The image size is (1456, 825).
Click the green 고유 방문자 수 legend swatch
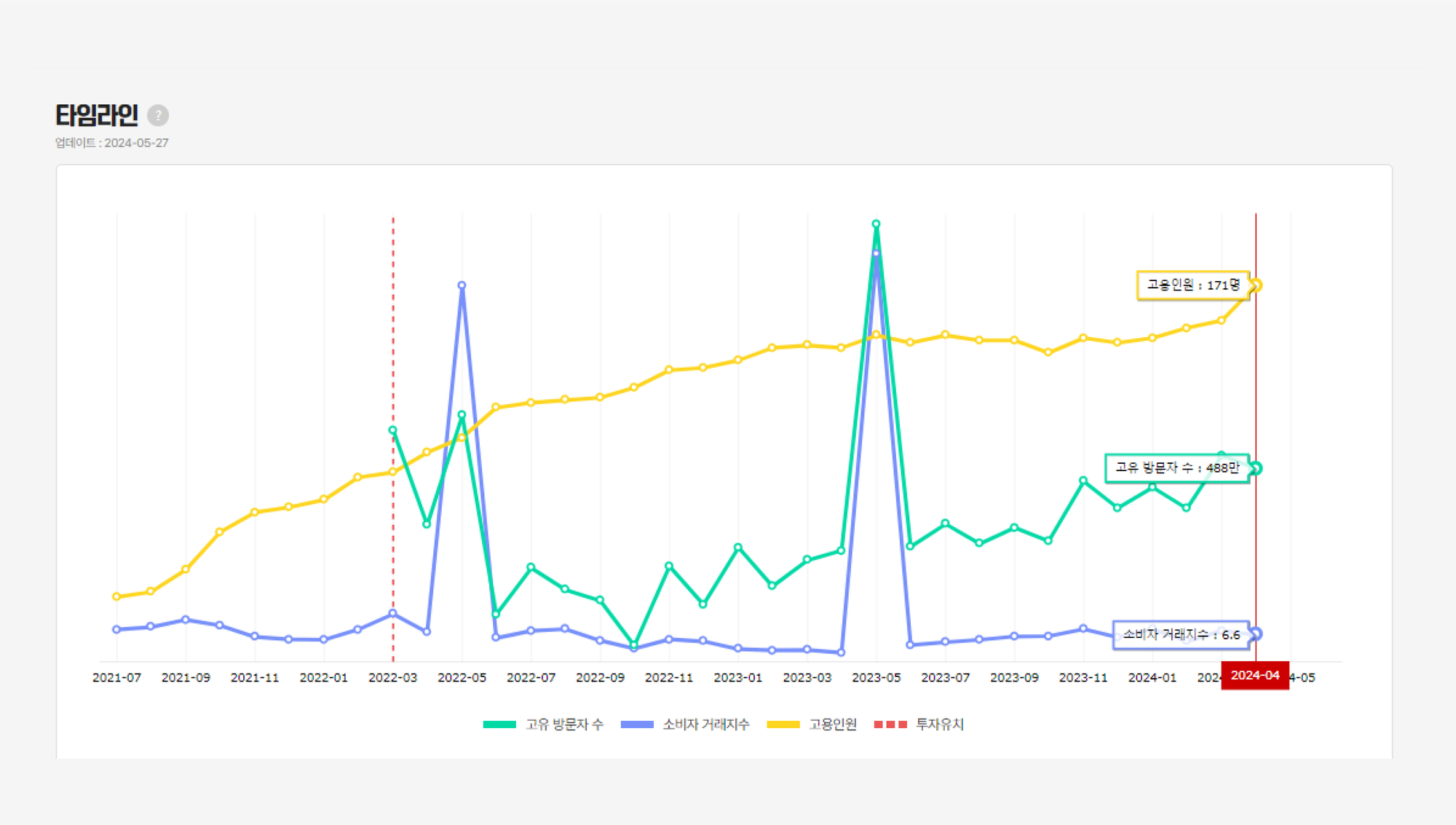point(499,725)
